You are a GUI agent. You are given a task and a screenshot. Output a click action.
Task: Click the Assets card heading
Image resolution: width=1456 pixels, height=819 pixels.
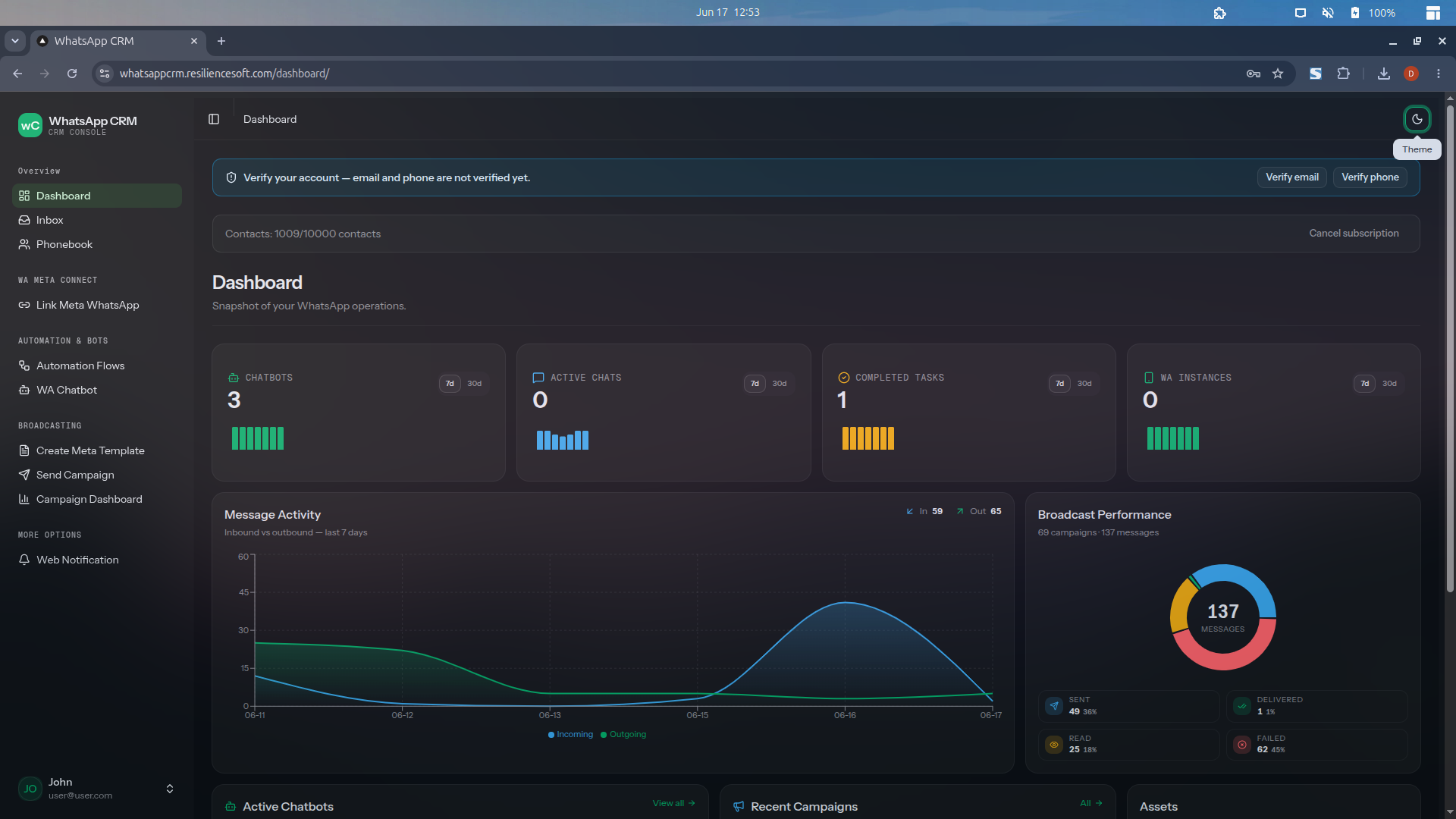(1159, 807)
